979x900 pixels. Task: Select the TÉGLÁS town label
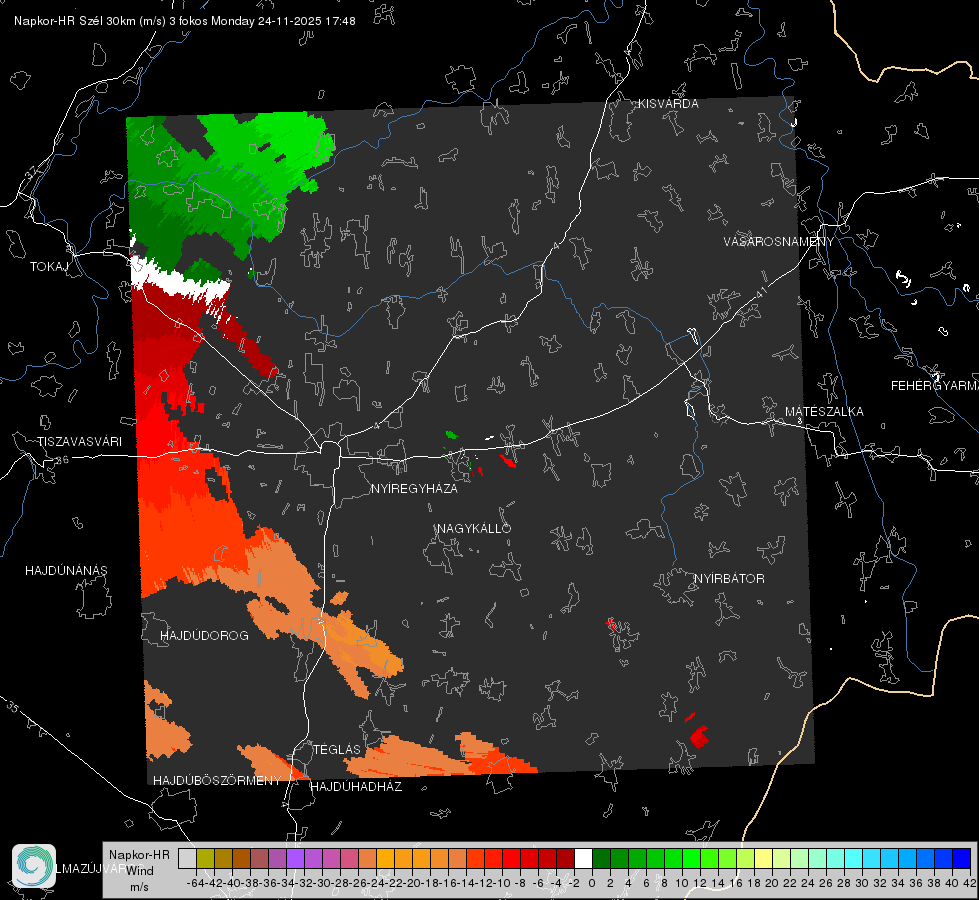[x=337, y=749]
